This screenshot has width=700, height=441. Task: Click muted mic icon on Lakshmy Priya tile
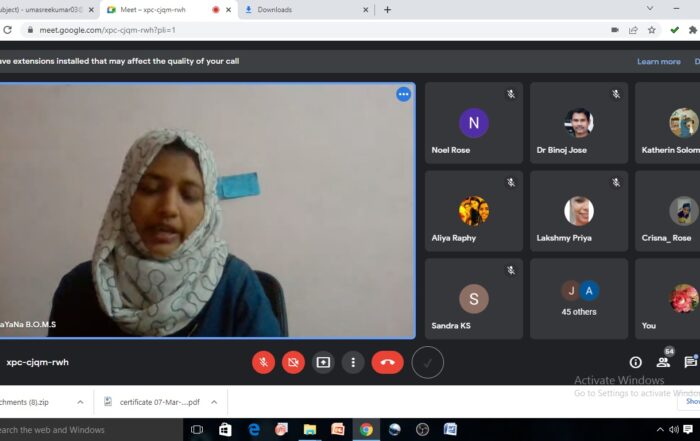[616, 183]
